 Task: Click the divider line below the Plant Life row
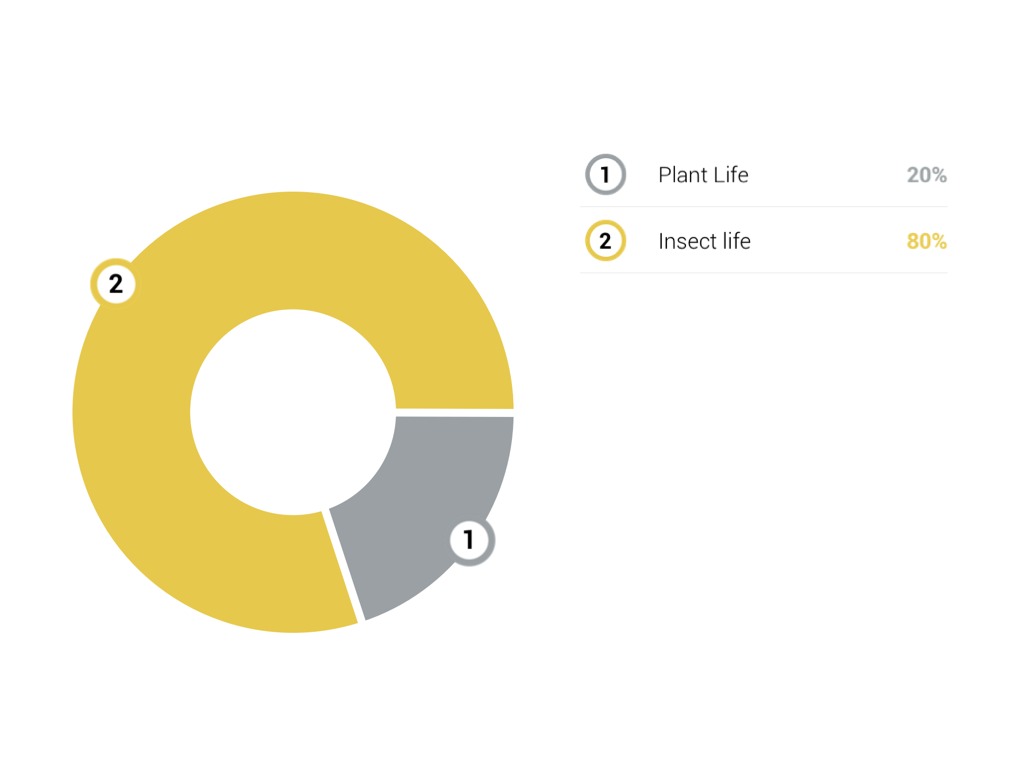pos(764,207)
